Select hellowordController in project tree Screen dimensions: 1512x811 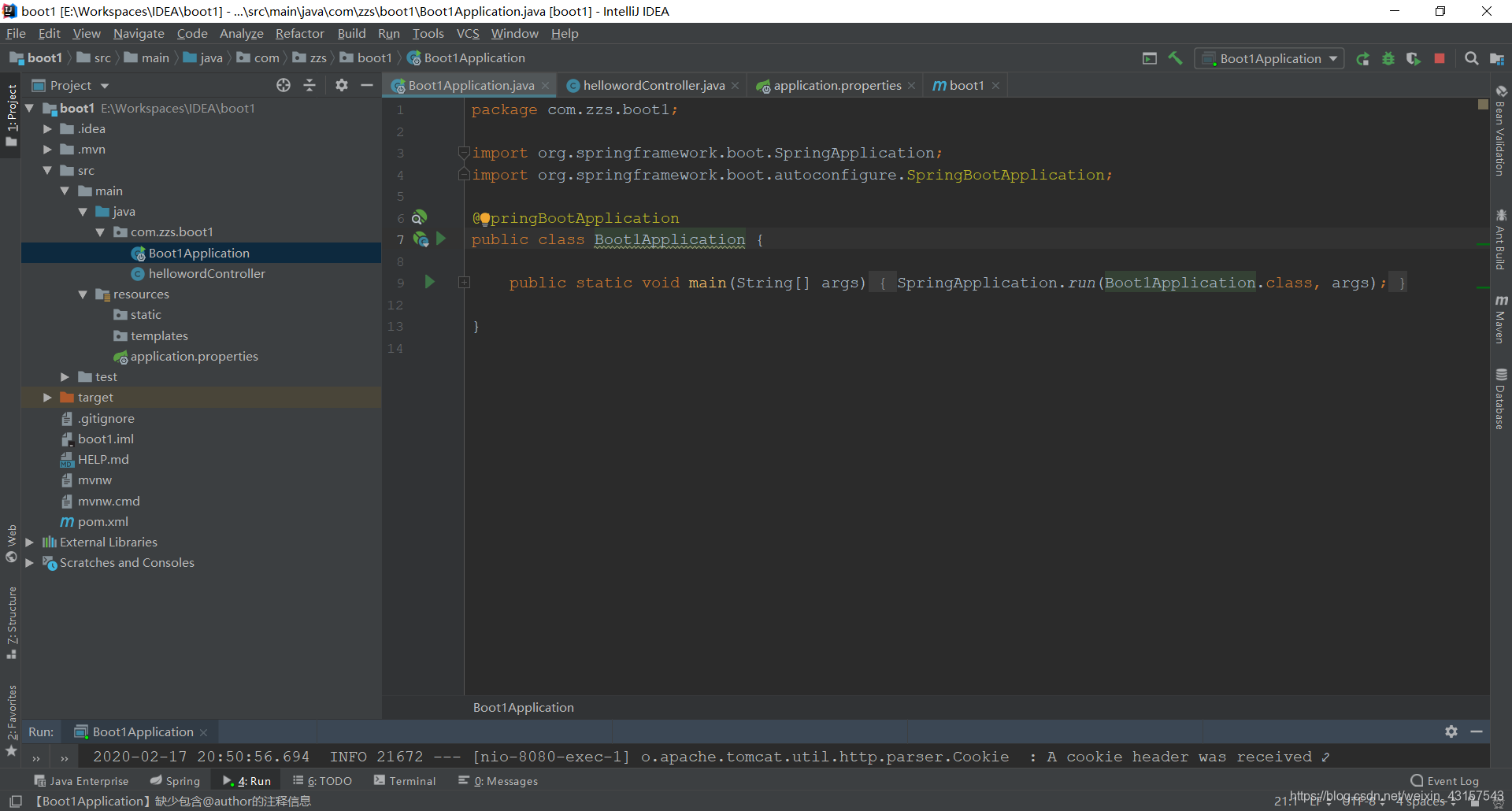pyautogui.click(x=207, y=274)
